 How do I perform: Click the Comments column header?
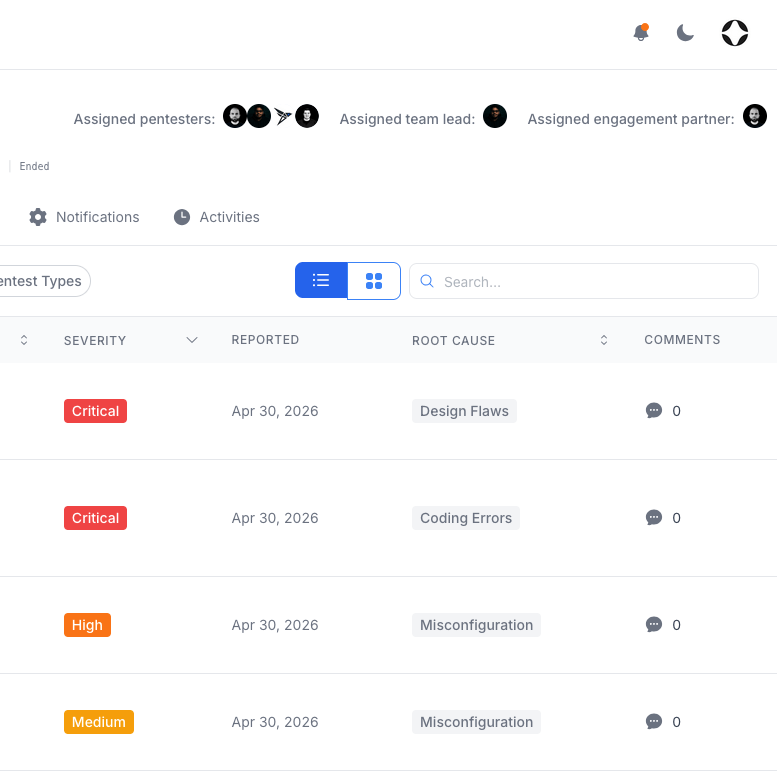click(682, 339)
